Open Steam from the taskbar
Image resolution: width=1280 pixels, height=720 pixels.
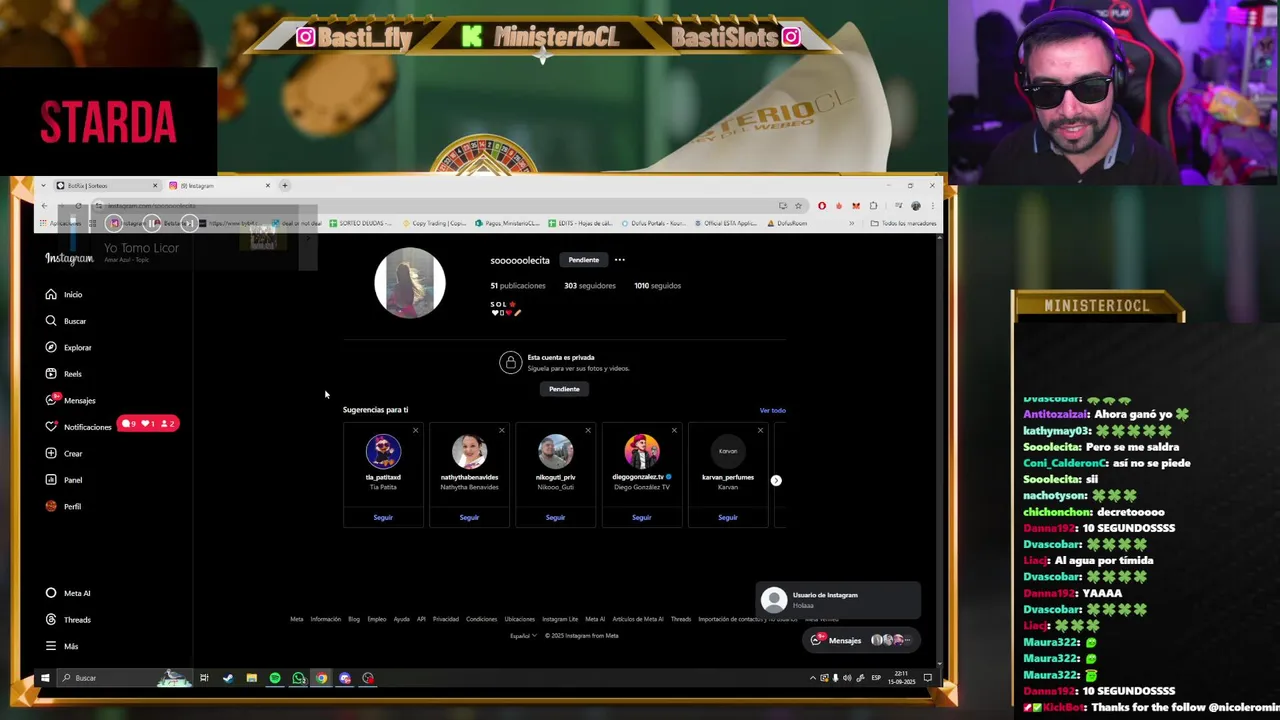pyautogui.click(x=228, y=678)
